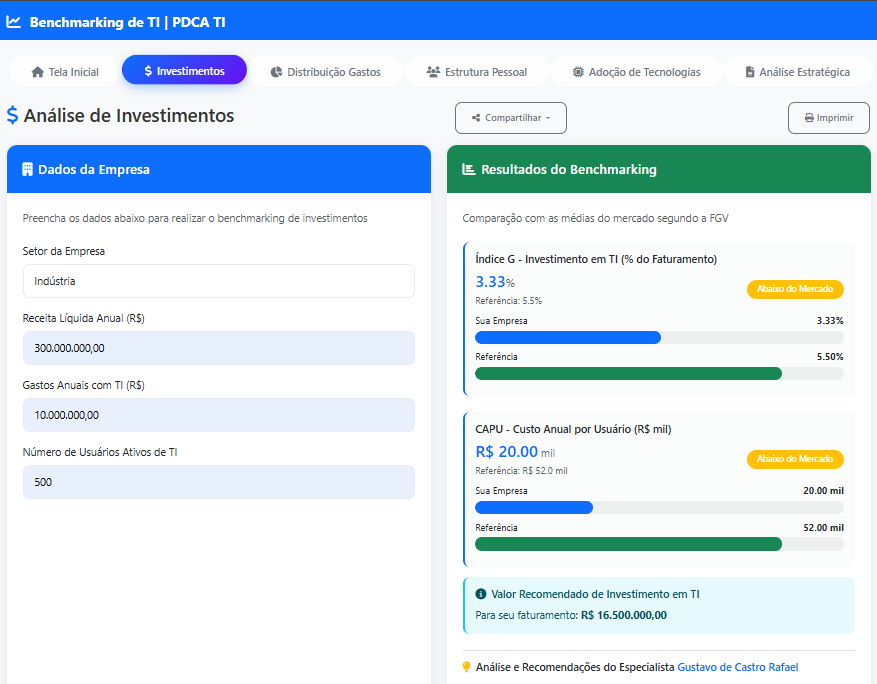Image resolution: width=877 pixels, height=684 pixels.
Task: Click the lightbulb icon beside Análise e Recomendações
Action: 466,667
